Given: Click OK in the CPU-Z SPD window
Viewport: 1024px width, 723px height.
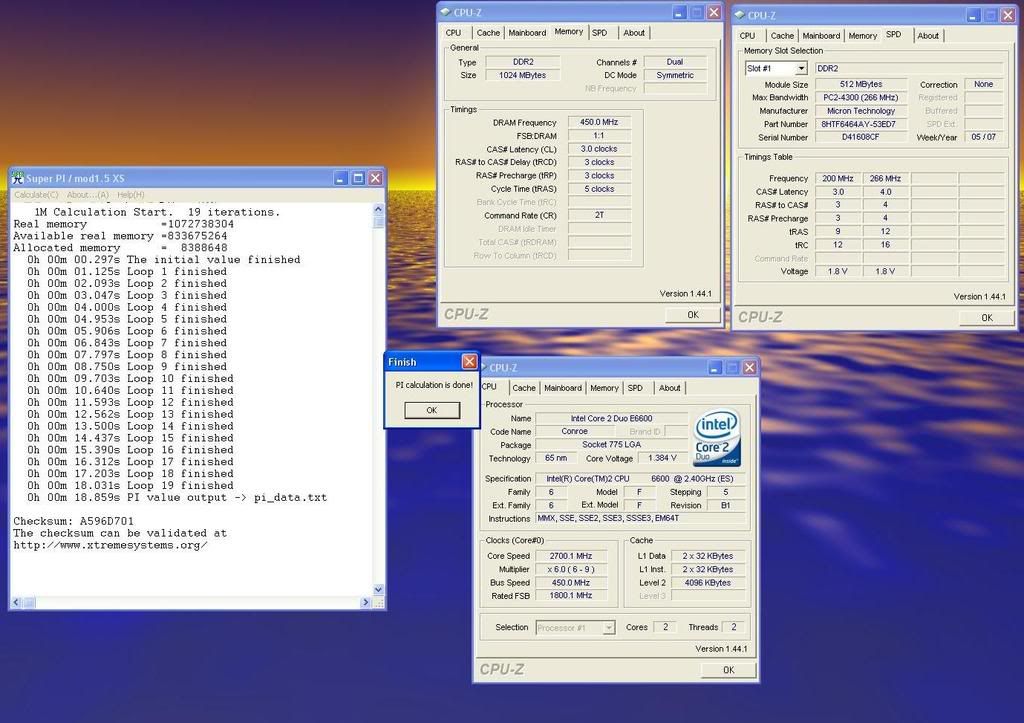Looking at the screenshot, I should (x=986, y=317).
